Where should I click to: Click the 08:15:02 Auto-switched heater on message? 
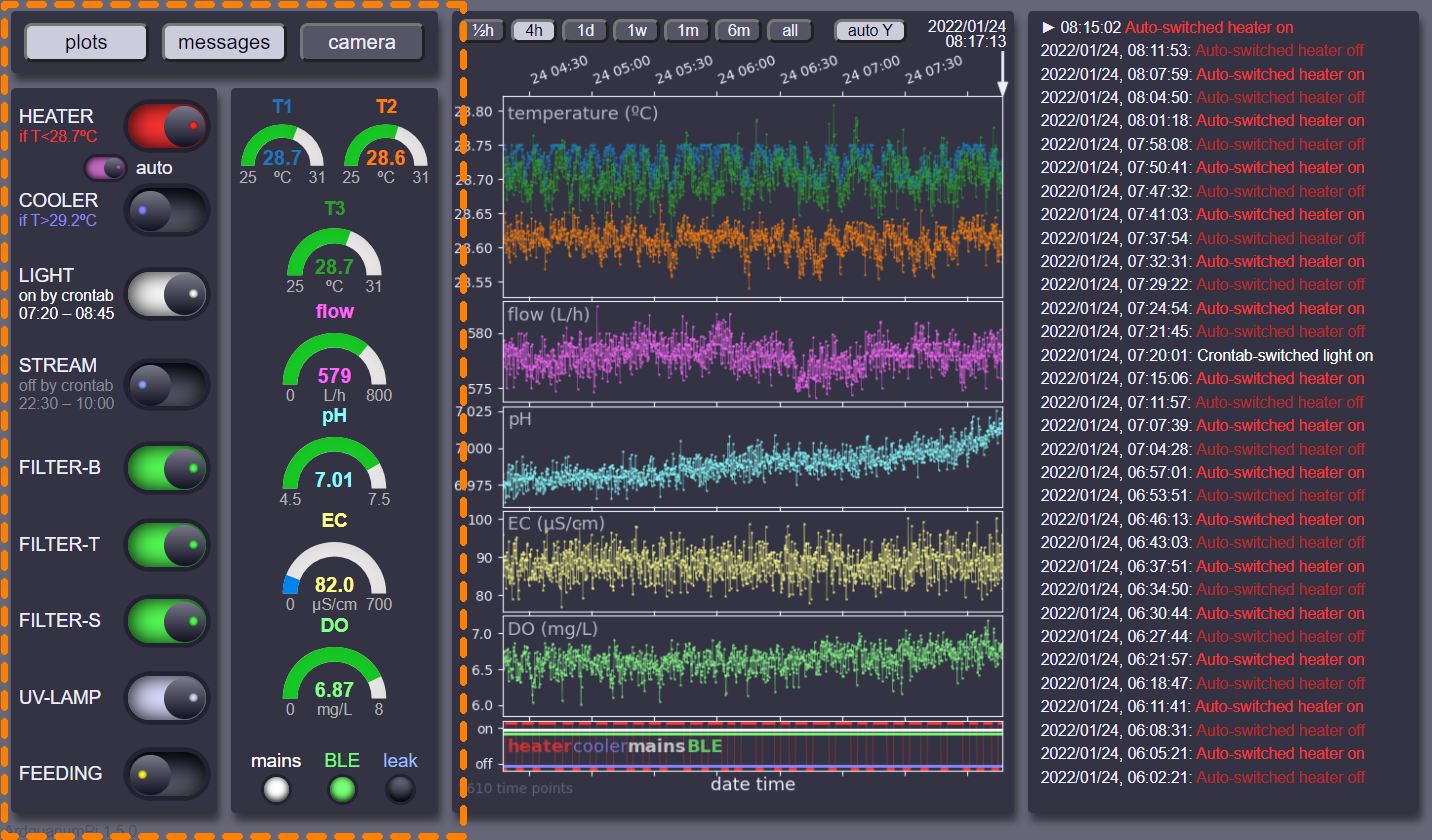(x=1167, y=27)
